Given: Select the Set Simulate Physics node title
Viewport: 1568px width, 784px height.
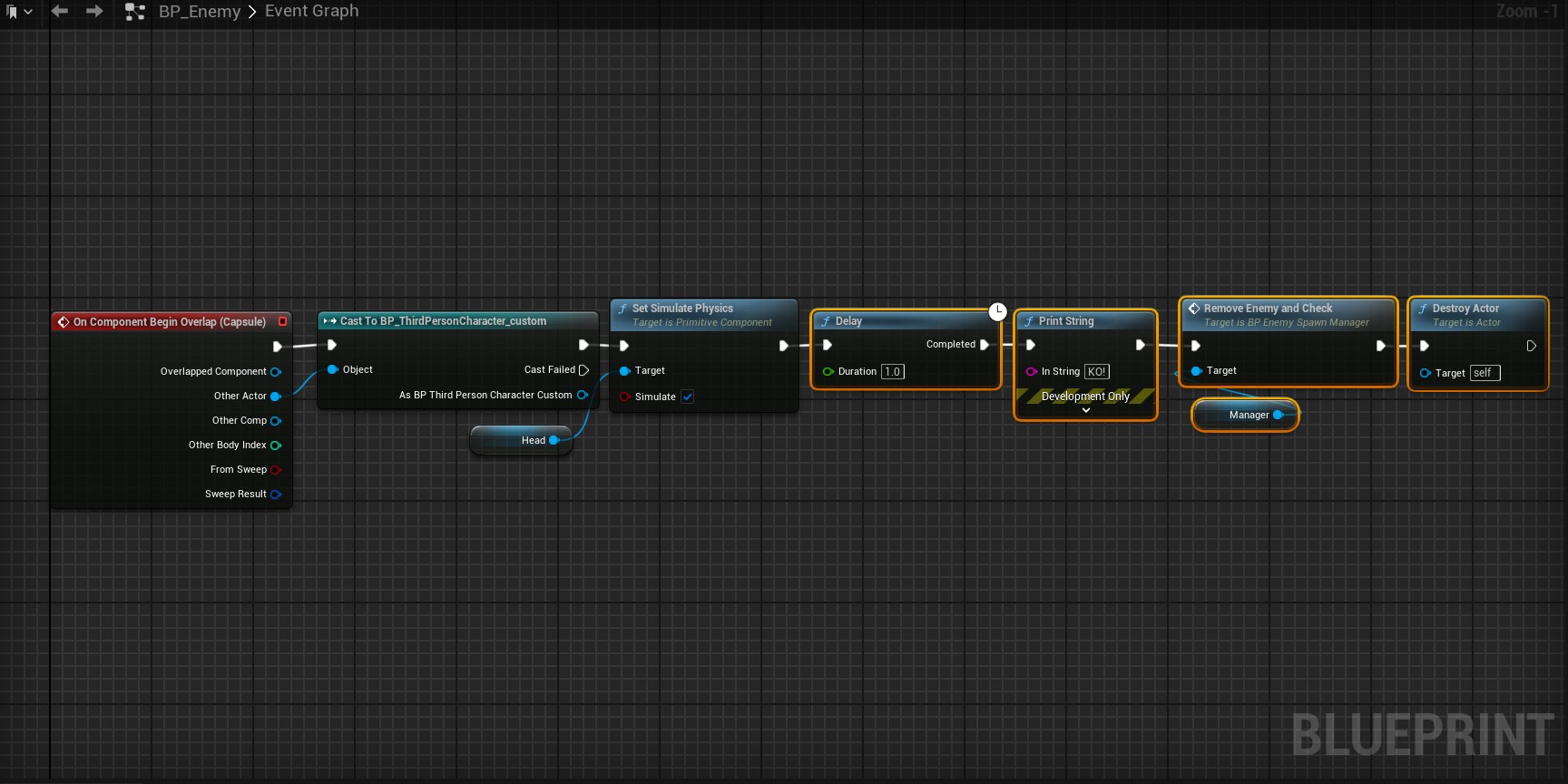Looking at the screenshot, I should click(682, 309).
